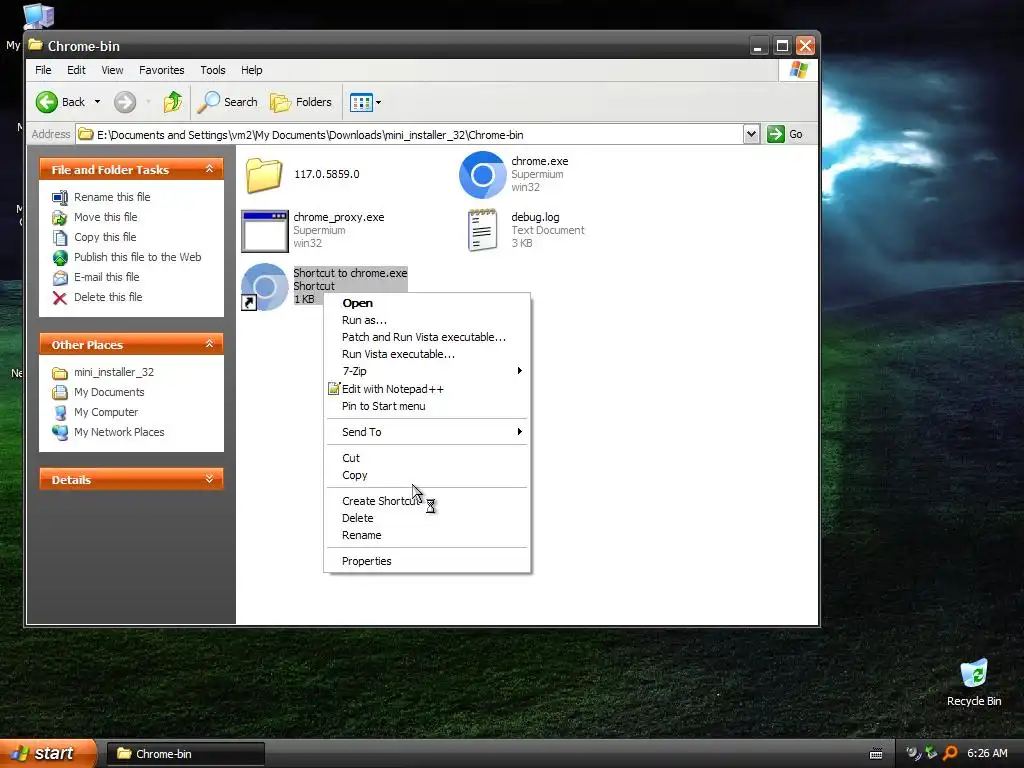This screenshot has height=768, width=1024.
Task: Click the 117.0.5859.0 folder name
Action: click(327, 174)
